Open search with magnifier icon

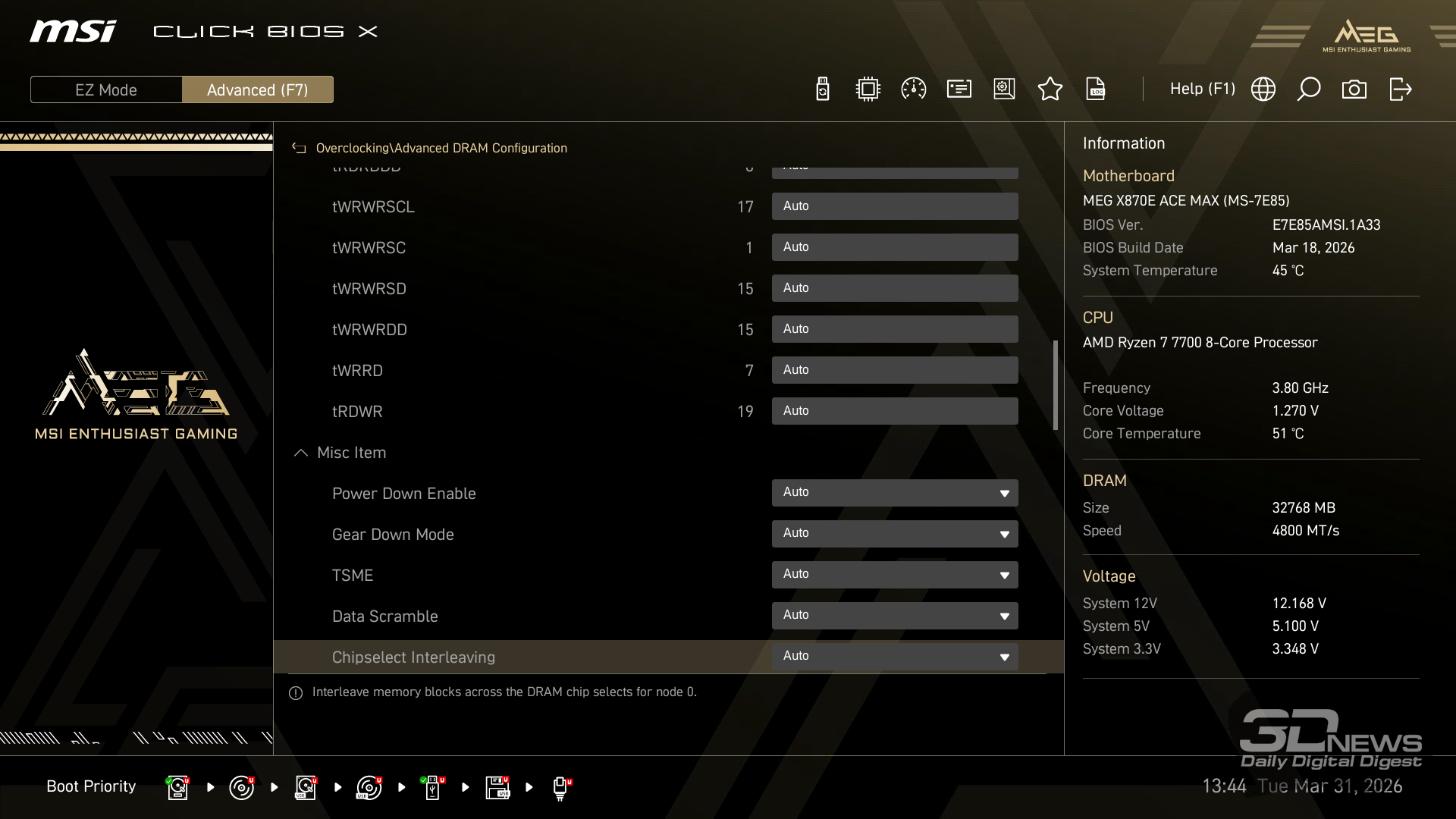coord(1308,89)
